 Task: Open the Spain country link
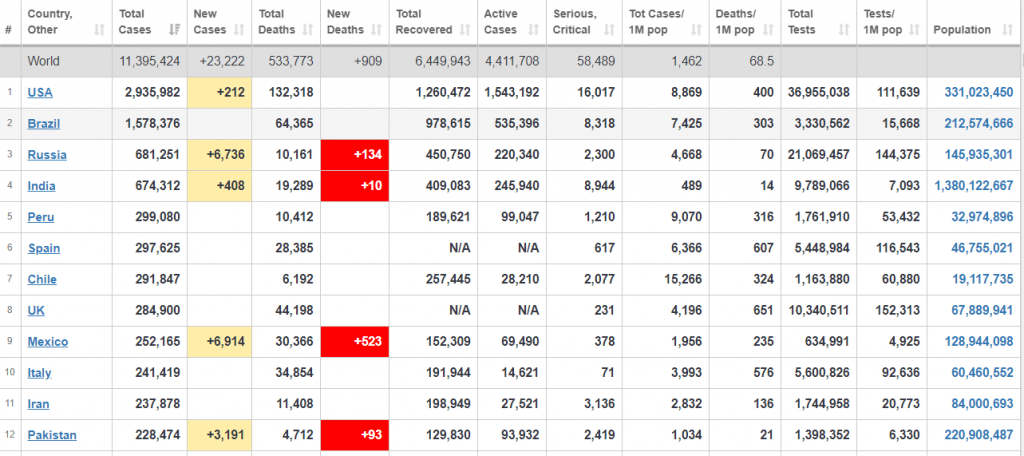pyautogui.click(x=44, y=248)
